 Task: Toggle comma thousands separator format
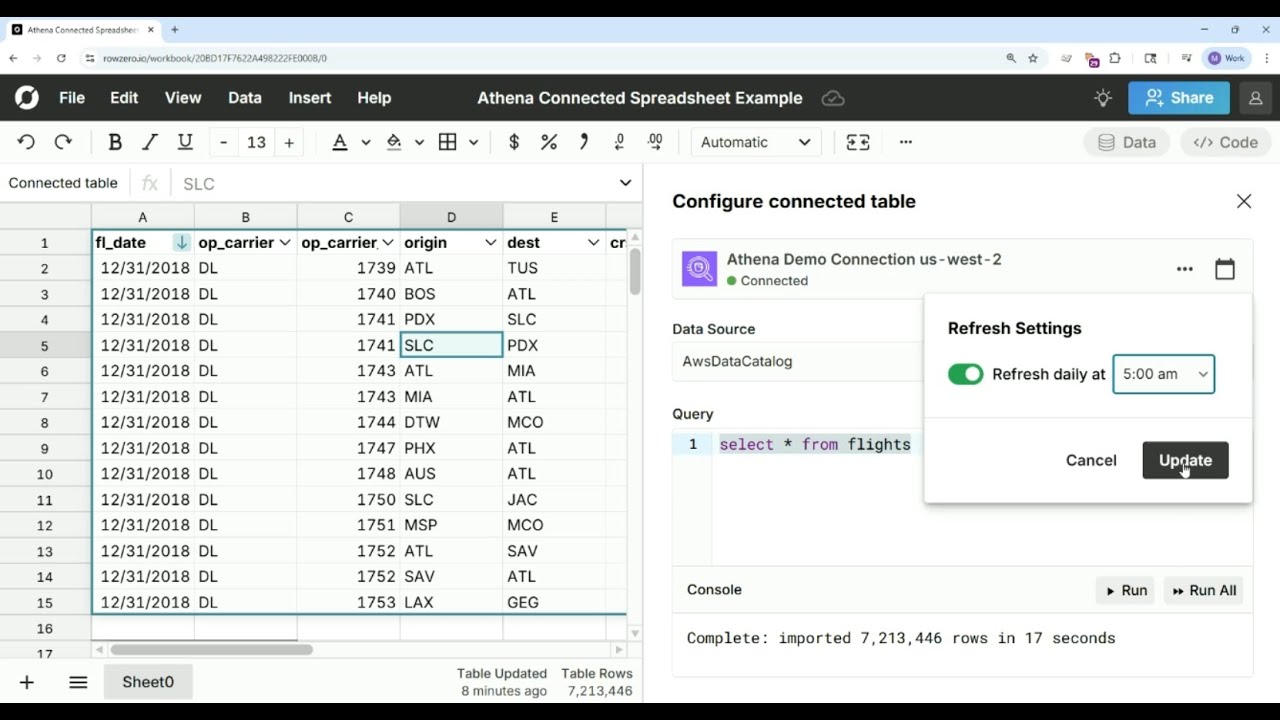[x=584, y=142]
